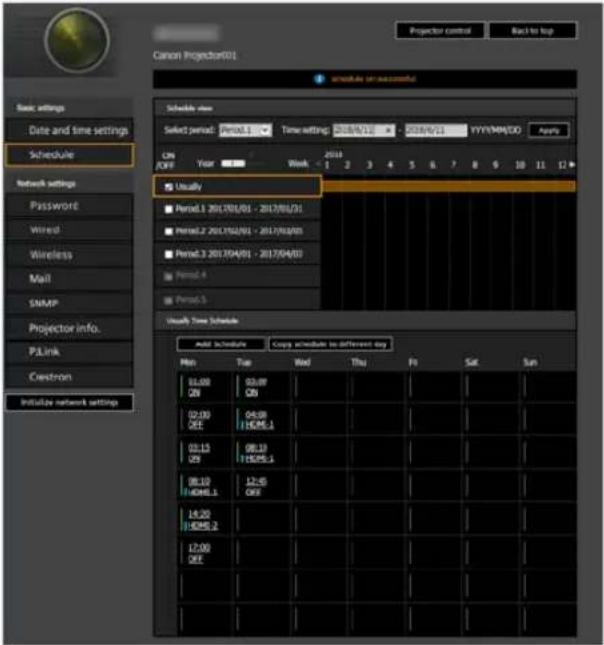Open the SNMP settings page
604x645 pixels.
tap(69, 304)
